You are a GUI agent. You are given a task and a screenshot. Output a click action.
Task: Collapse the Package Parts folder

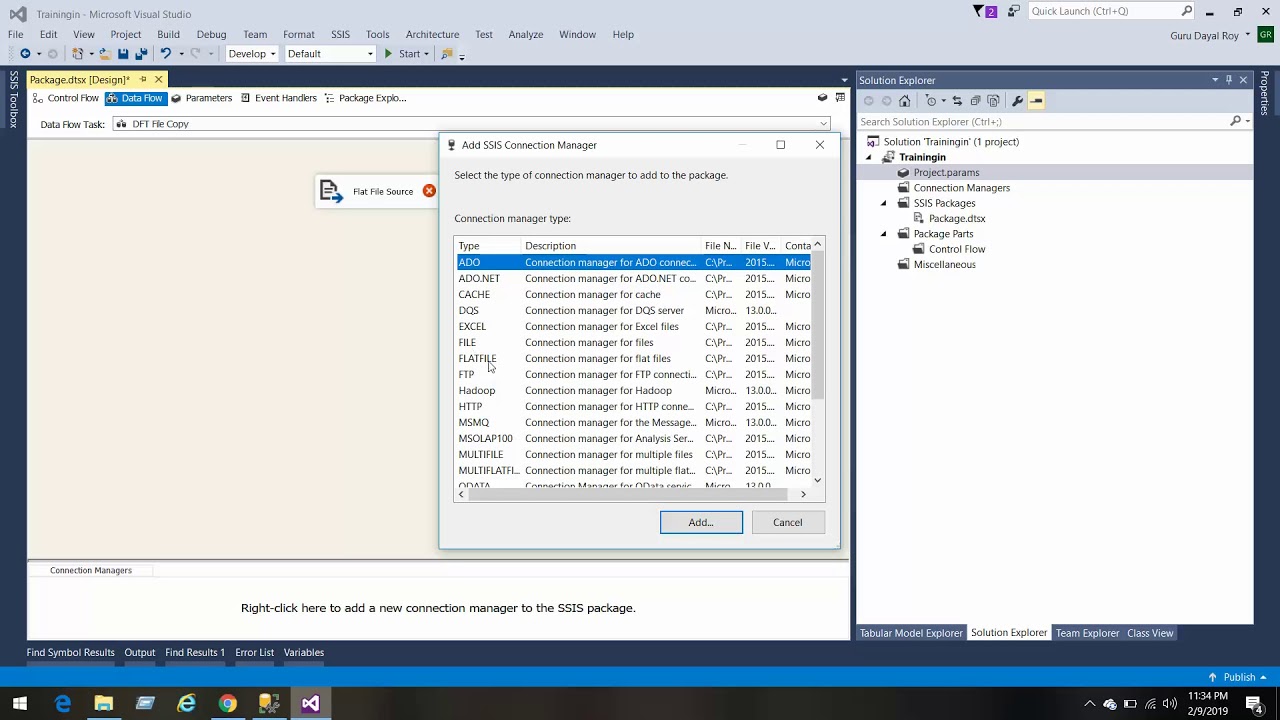883,234
